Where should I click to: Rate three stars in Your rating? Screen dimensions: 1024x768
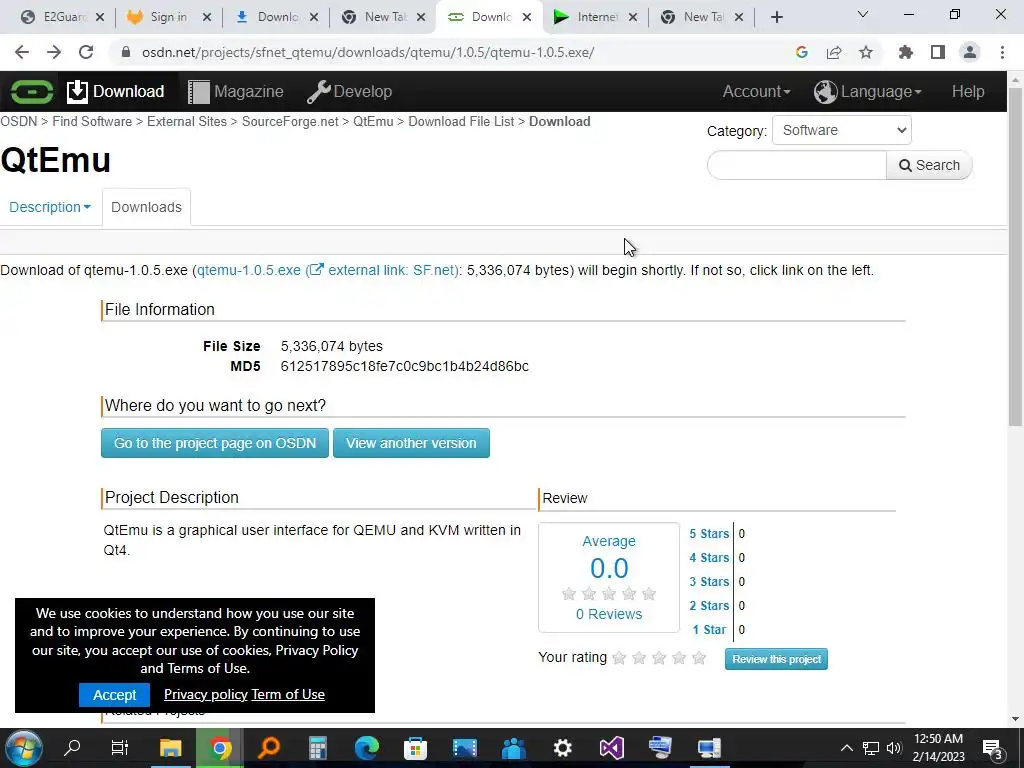(x=659, y=658)
